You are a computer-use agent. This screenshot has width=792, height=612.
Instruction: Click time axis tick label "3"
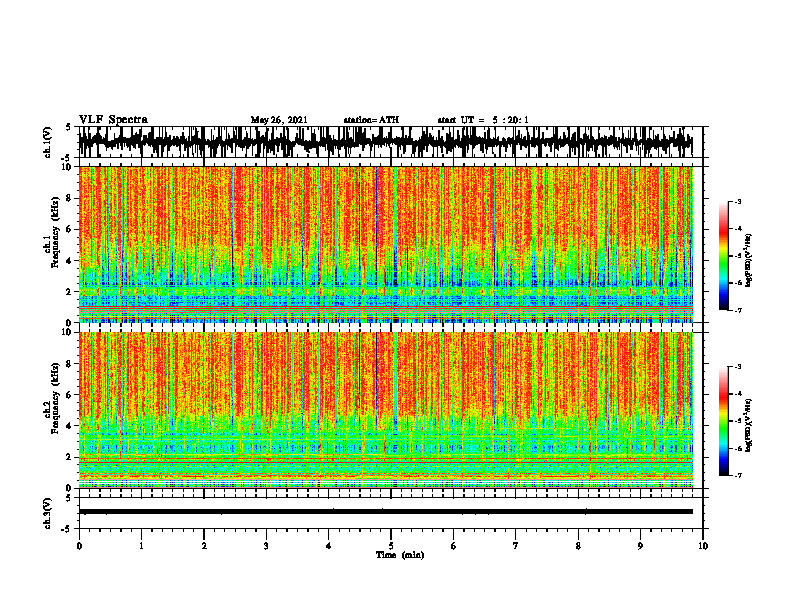coord(266,546)
